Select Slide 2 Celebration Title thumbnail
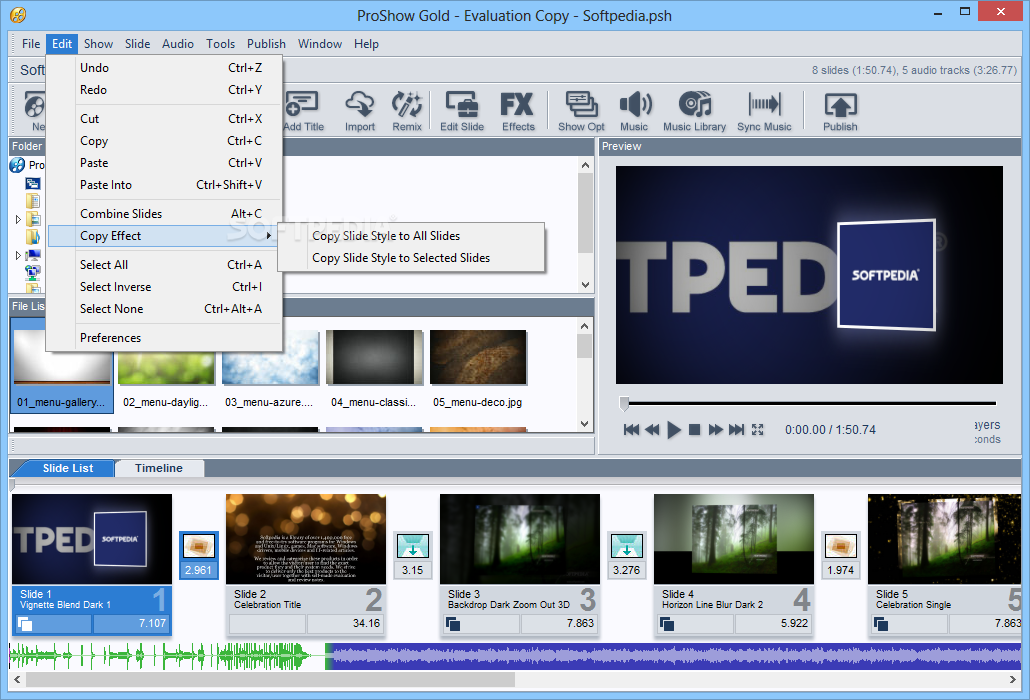The height and width of the screenshot is (700, 1030). pos(306,539)
